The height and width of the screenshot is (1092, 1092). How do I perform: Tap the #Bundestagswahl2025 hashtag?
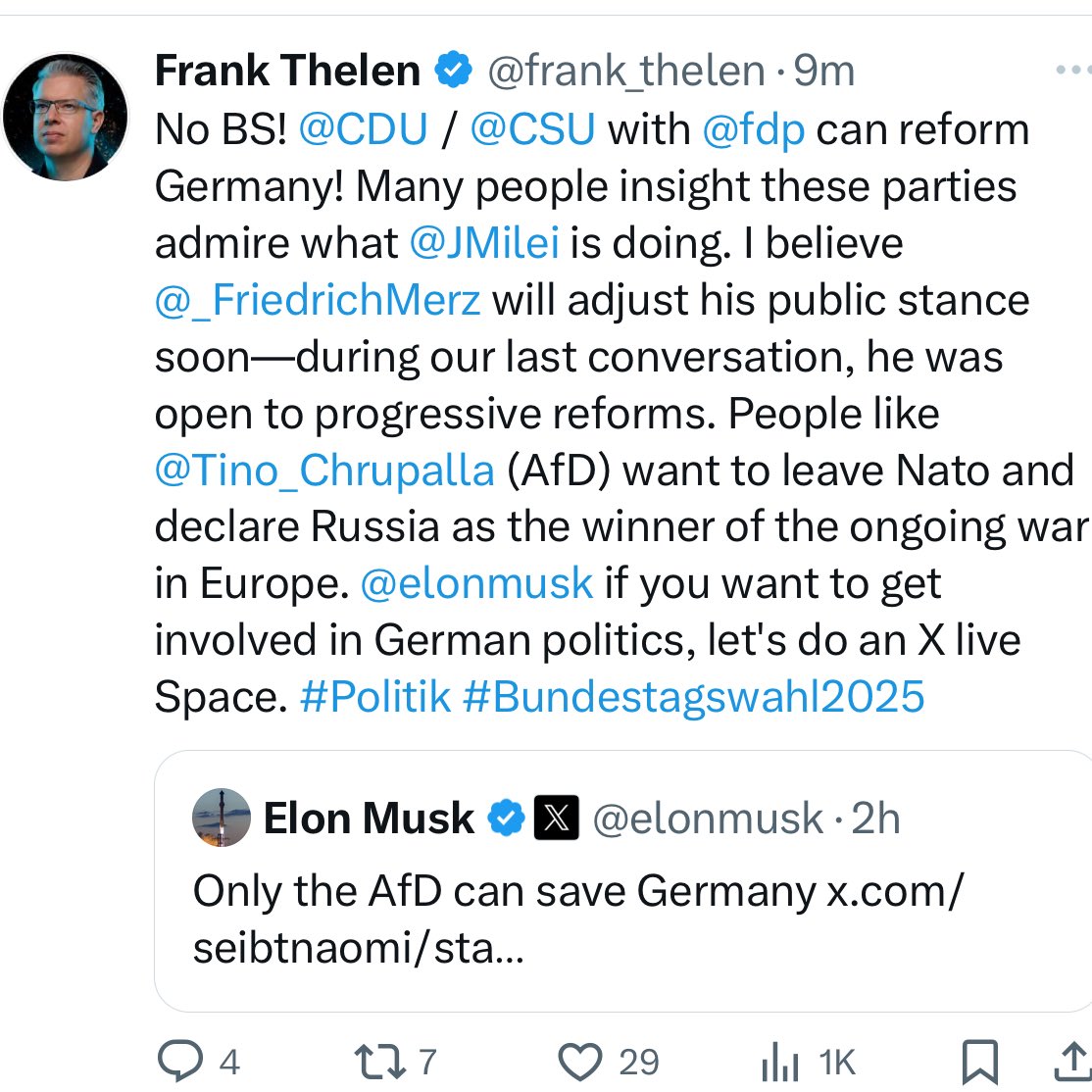693,697
